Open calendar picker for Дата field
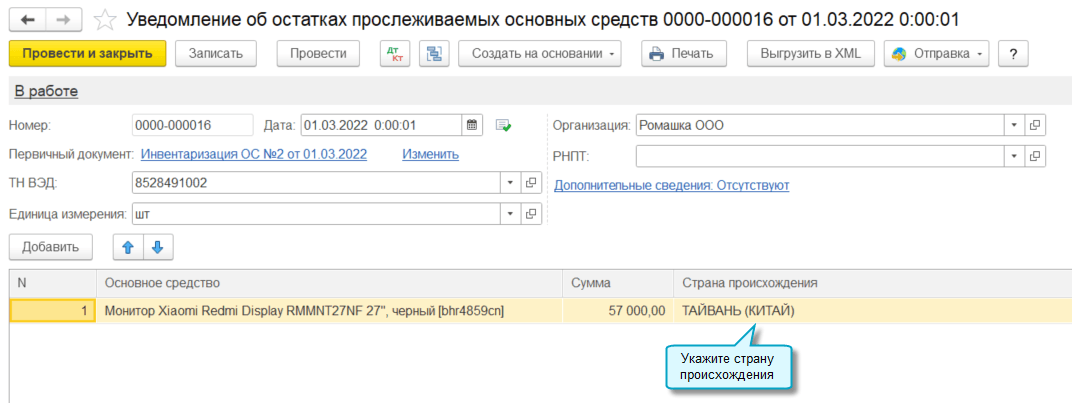1072x403 pixels. 472,125
